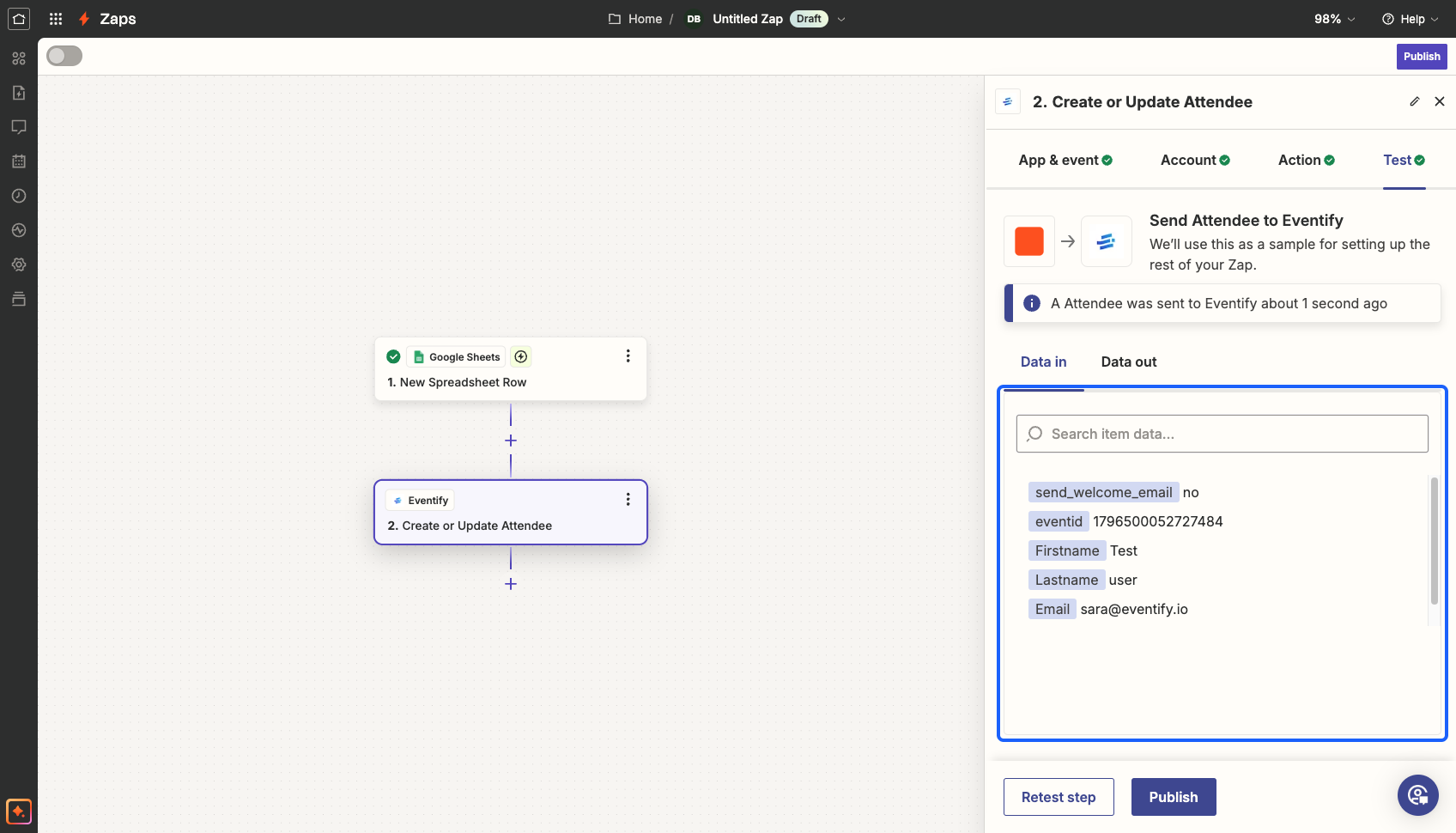Click the Untitled Zap title
The image size is (1456, 833).
[747, 19]
